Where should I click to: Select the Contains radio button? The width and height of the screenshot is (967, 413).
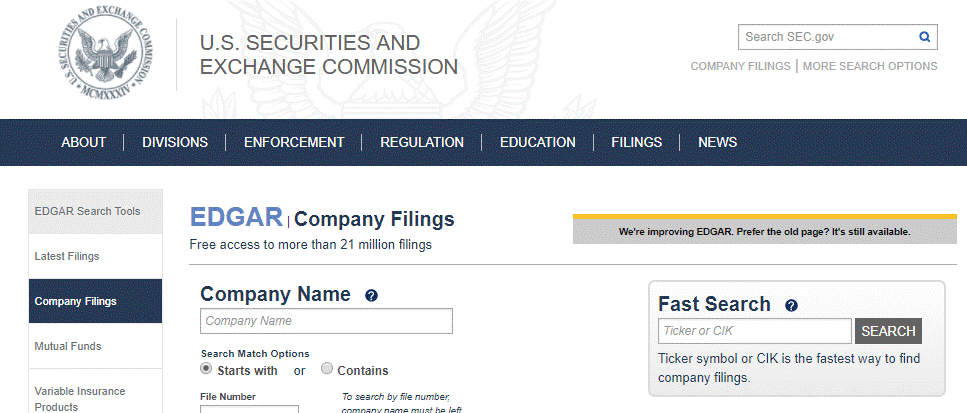[x=327, y=369]
